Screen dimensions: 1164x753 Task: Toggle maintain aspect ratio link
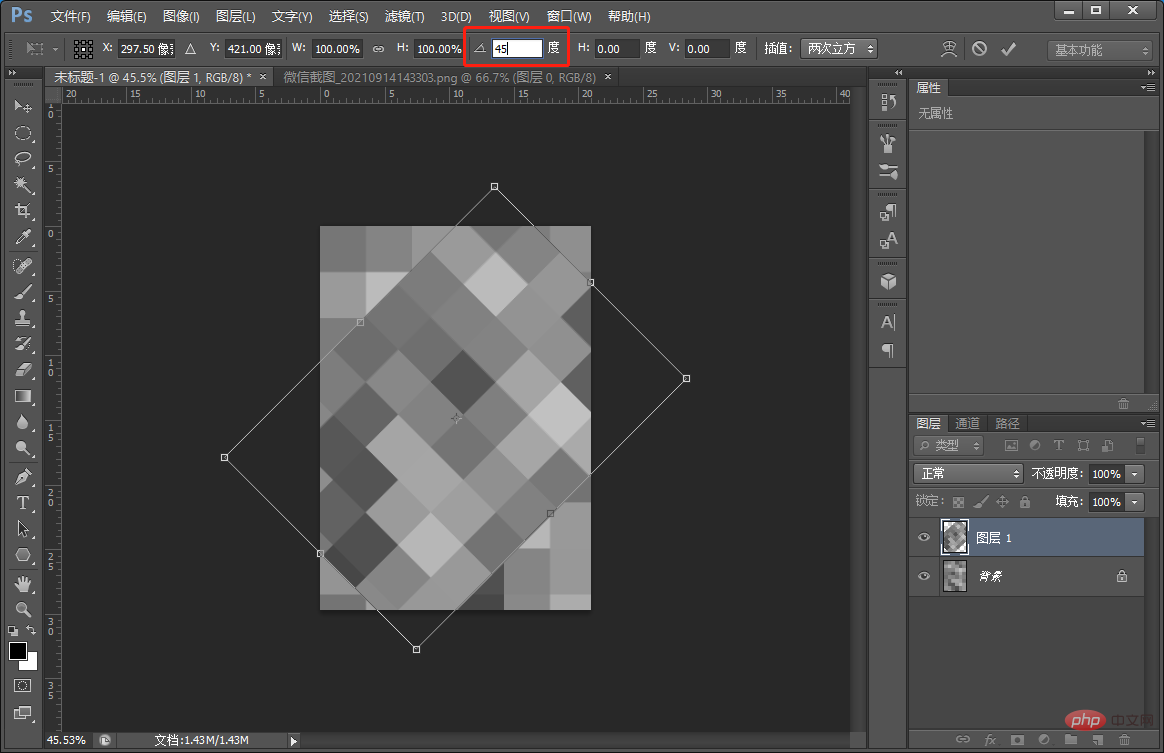[x=379, y=49]
